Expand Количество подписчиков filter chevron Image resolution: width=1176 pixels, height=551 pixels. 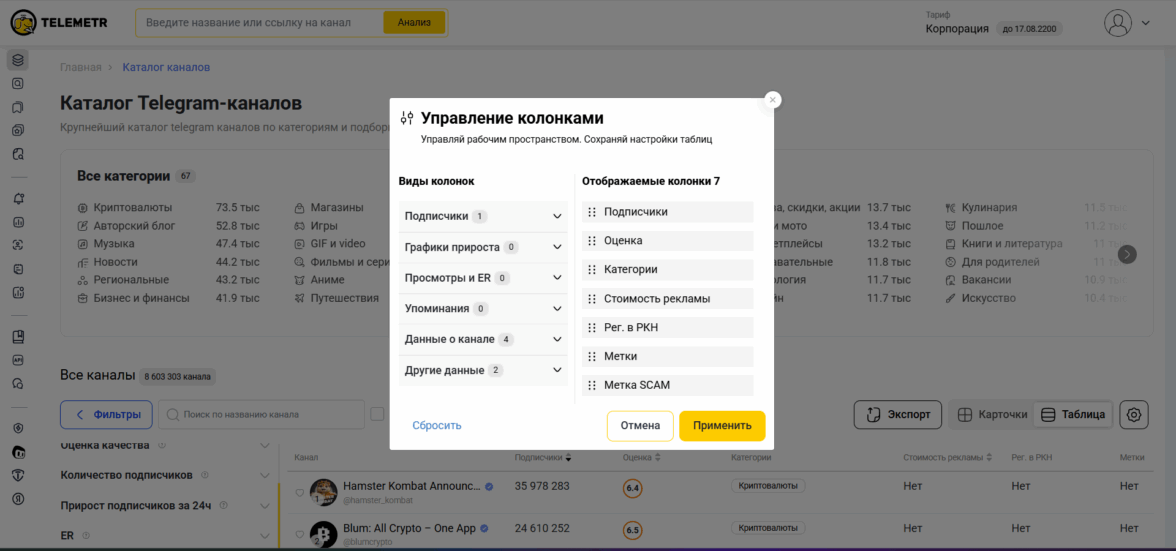(264, 475)
